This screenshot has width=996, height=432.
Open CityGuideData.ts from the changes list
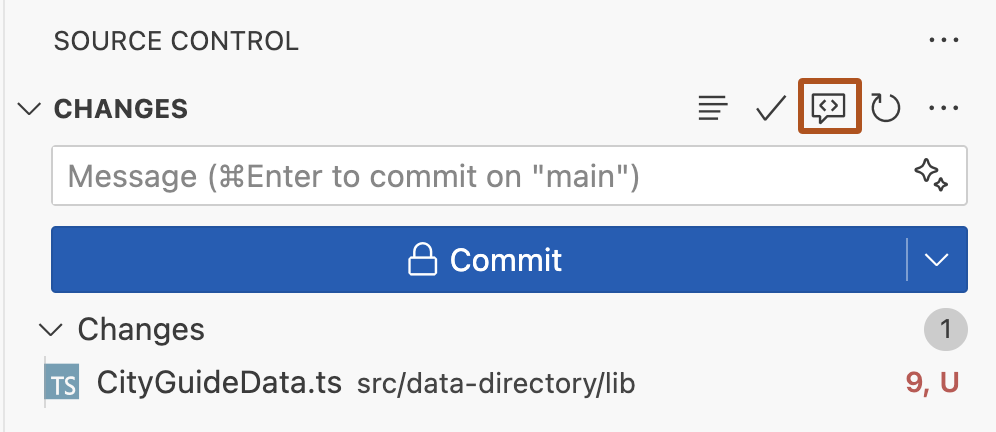point(219,383)
